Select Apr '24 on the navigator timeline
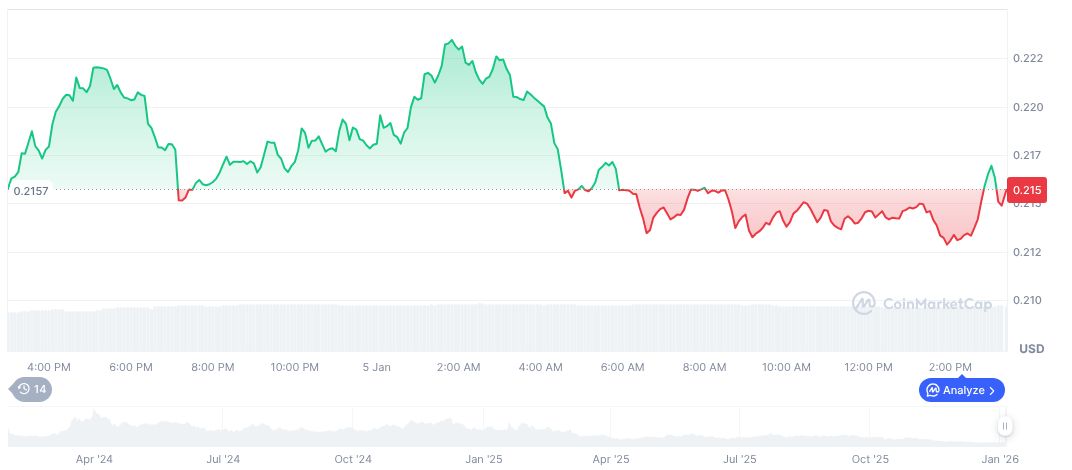The image size is (1072, 470). pyautogui.click(x=94, y=460)
